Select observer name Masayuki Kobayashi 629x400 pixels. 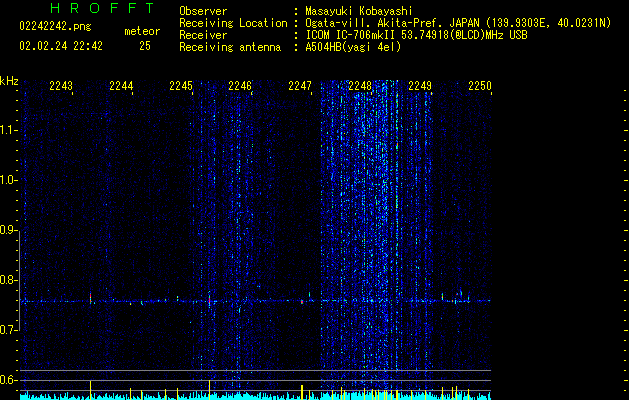359,11
